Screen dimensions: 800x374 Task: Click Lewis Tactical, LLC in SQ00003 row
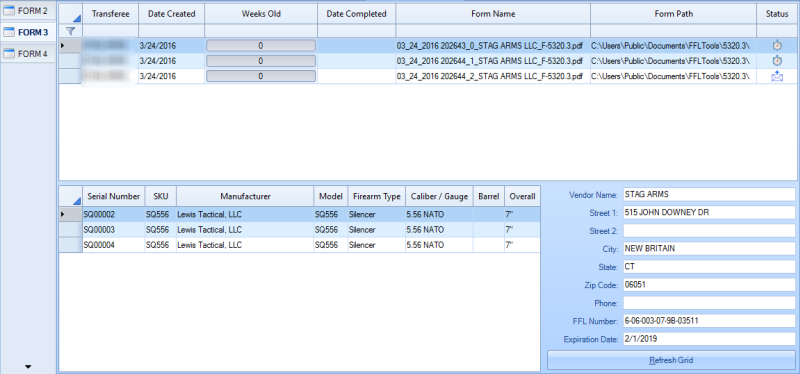point(245,230)
